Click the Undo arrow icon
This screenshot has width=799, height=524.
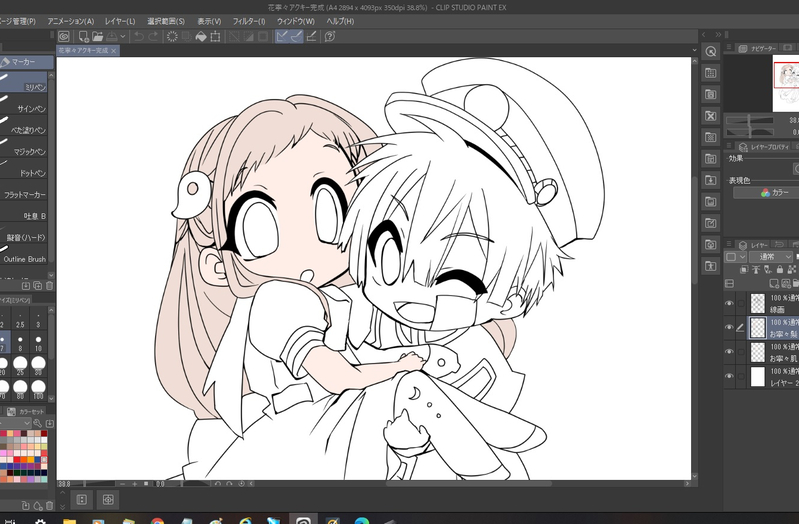click(139, 36)
